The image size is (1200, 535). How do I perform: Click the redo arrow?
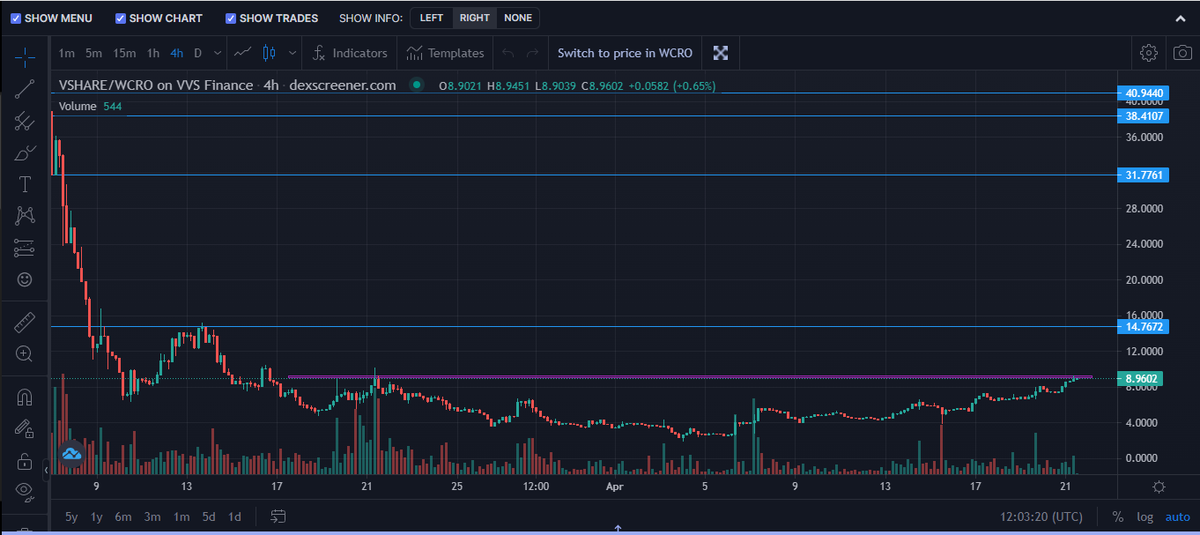(x=533, y=53)
